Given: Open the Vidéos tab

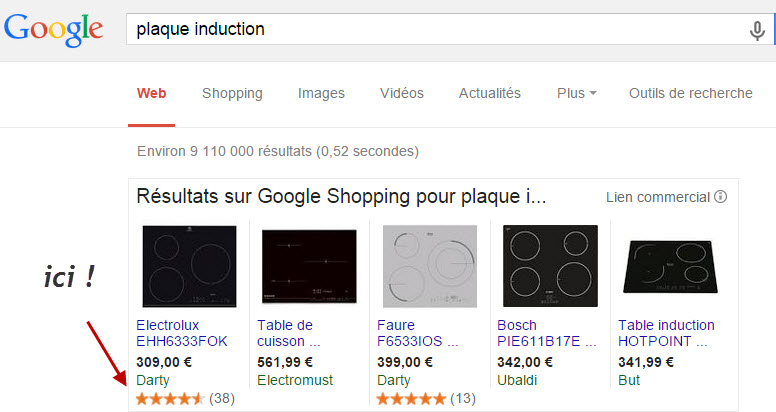Looking at the screenshot, I should pyautogui.click(x=402, y=93).
